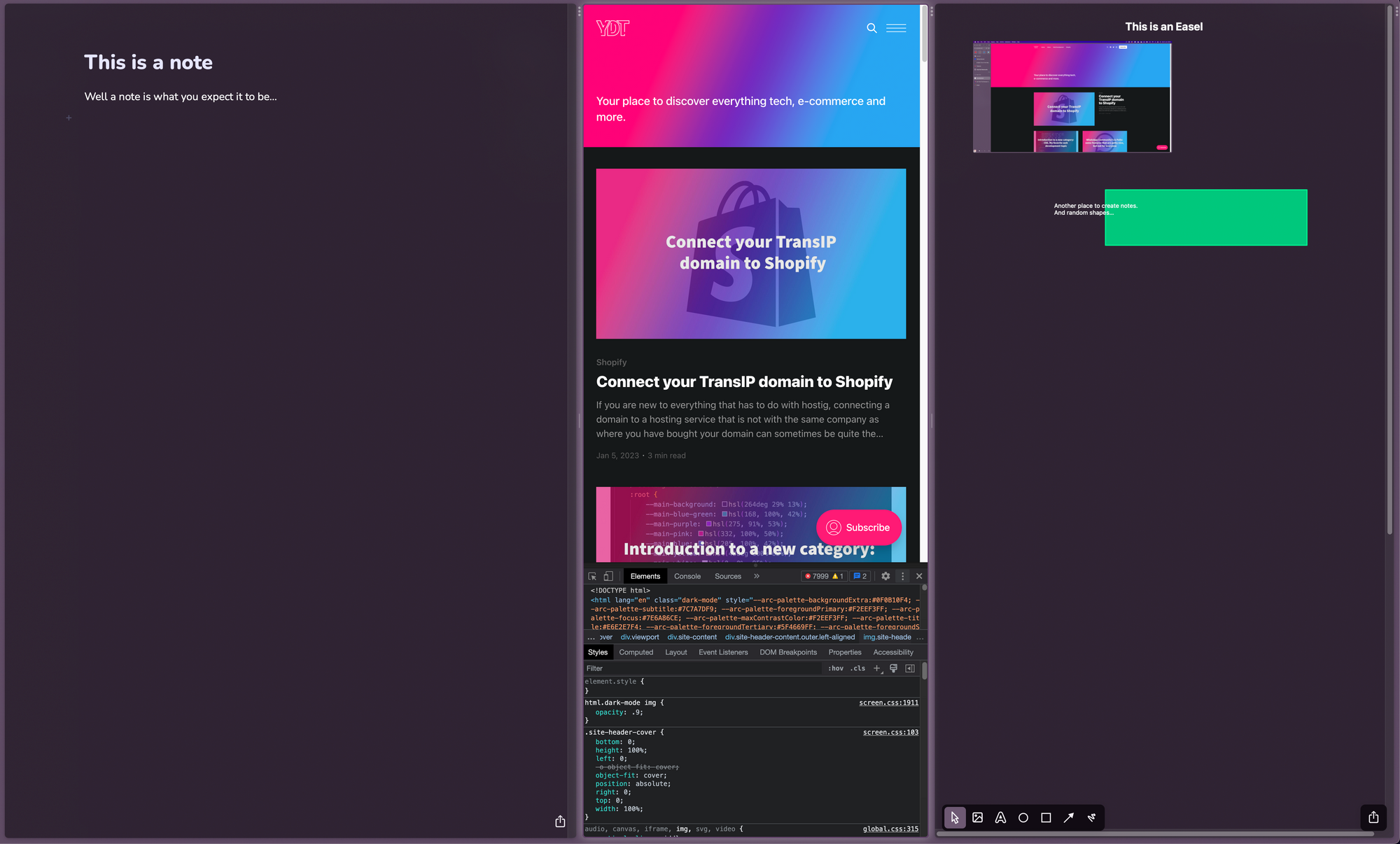This screenshot has height=844, width=1400.
Task: Select the green rectangle shape in Easel
Action: pos(1205,218)
